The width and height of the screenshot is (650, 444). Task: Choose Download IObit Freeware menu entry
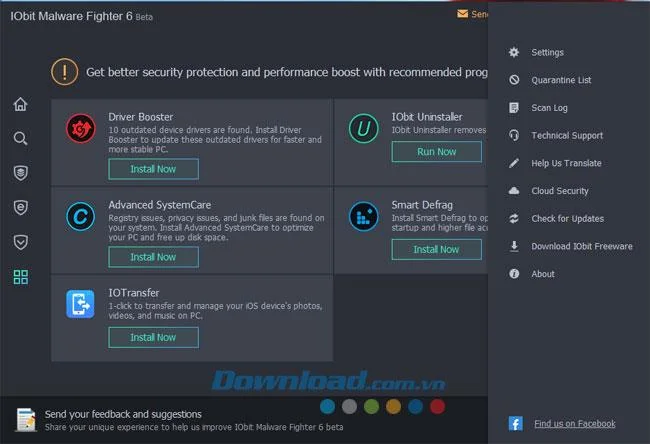coord(582,246)
